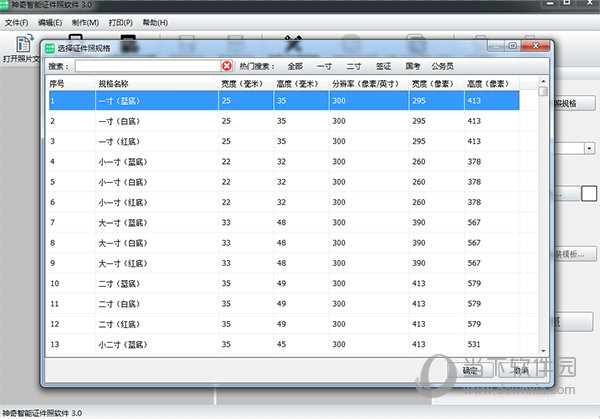Screen dimensions: 600x419
Task: Click the 取消 button
Action: 521,370
